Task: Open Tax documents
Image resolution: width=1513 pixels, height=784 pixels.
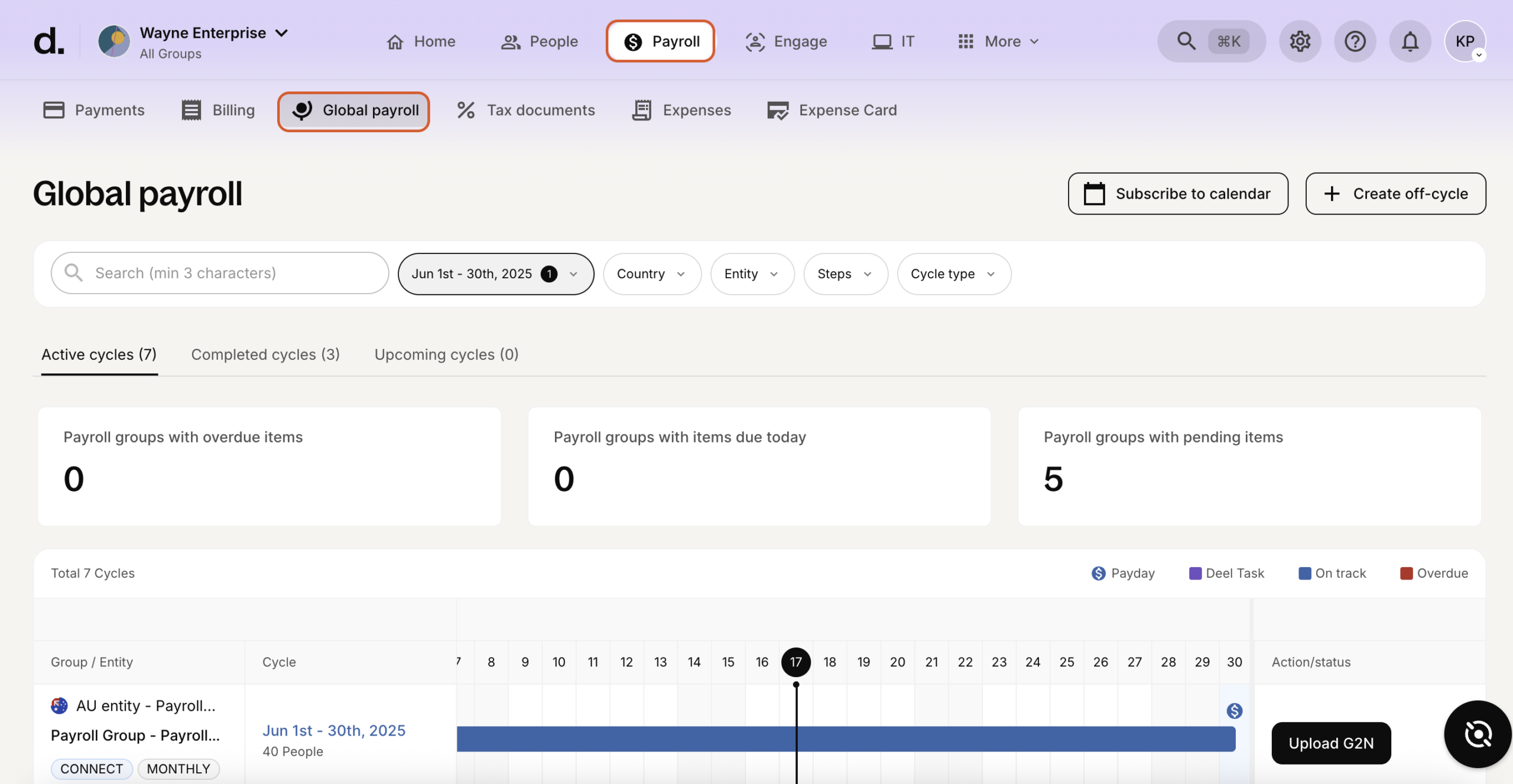Action: [525, 110]
